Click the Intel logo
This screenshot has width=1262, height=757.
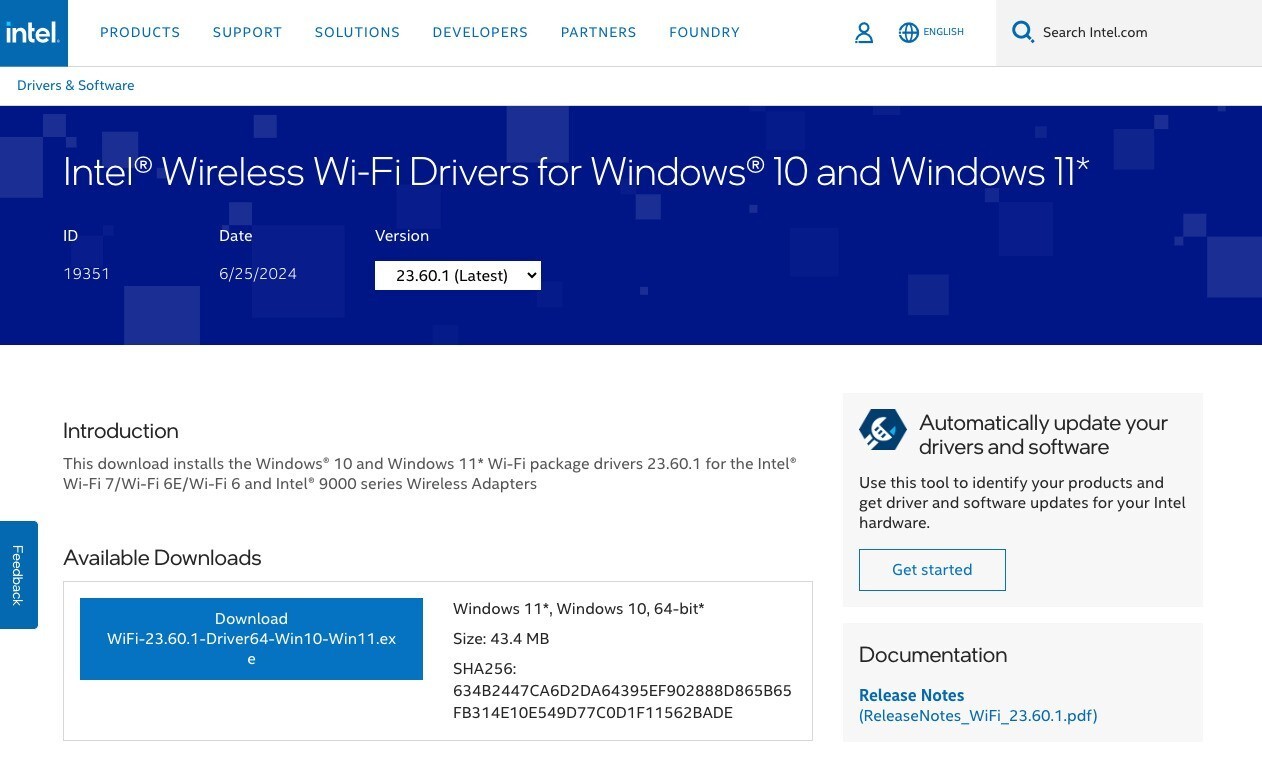[33, 32]
